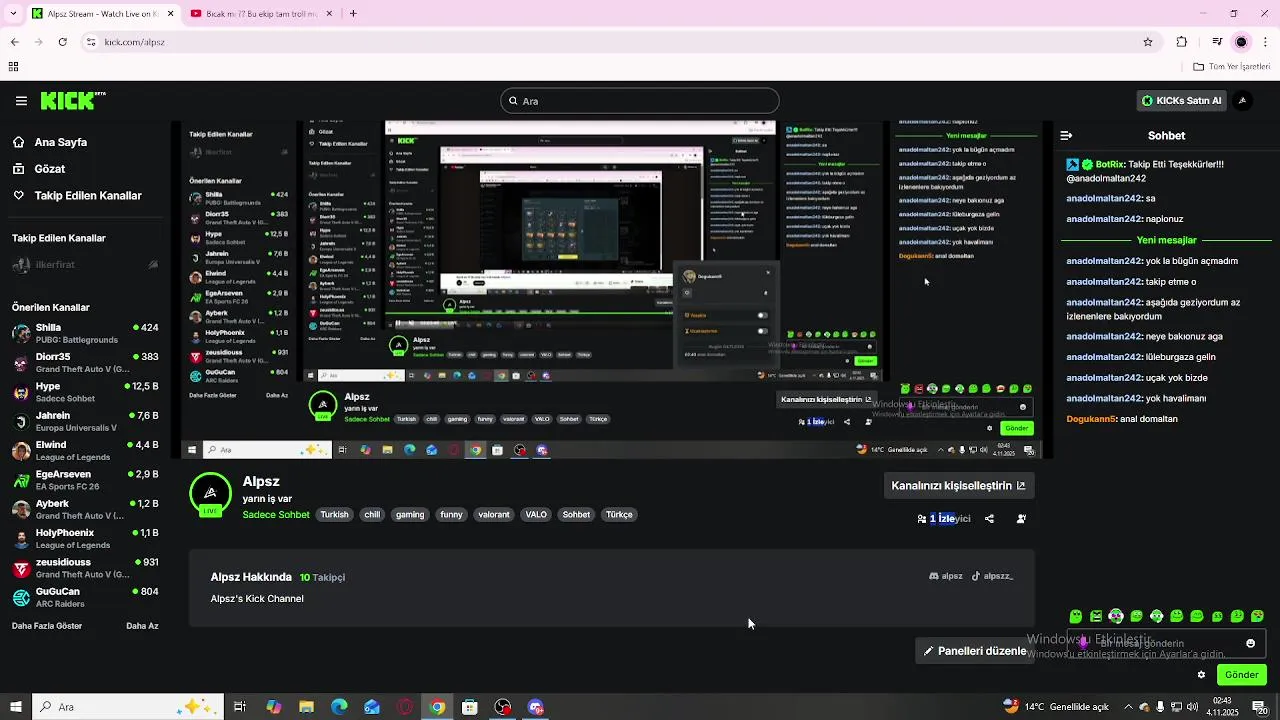Select the valorant tag
This screenshot has height=720, width=1280.
(x=494, y=515)
